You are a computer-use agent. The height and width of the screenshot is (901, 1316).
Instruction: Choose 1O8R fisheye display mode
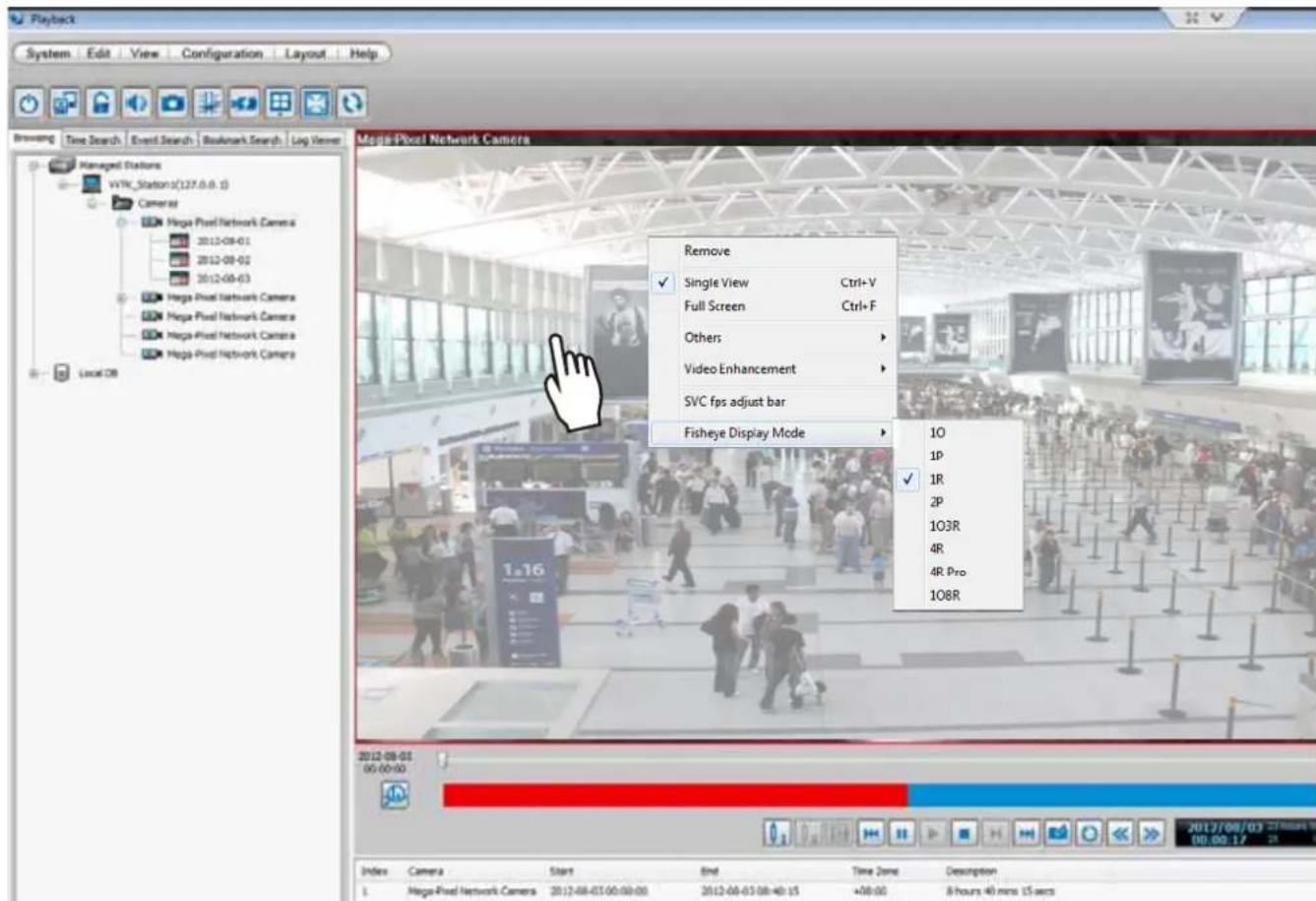(x=958, y=596)
